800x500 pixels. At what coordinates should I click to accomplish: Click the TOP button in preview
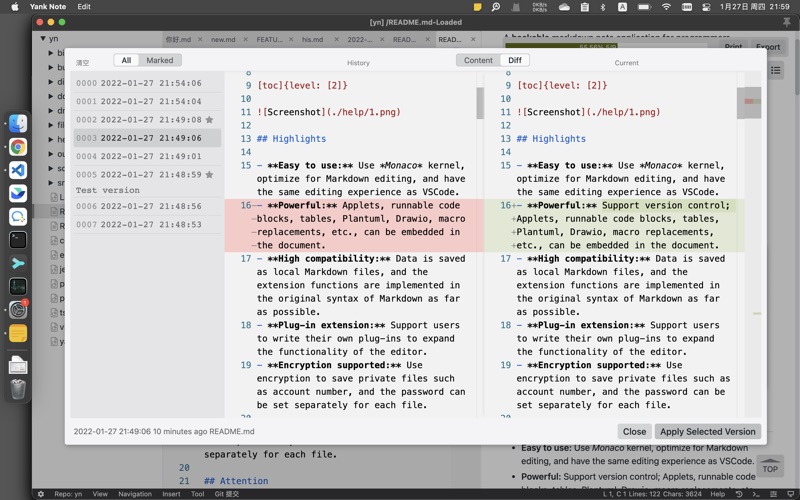coord(770,466)
